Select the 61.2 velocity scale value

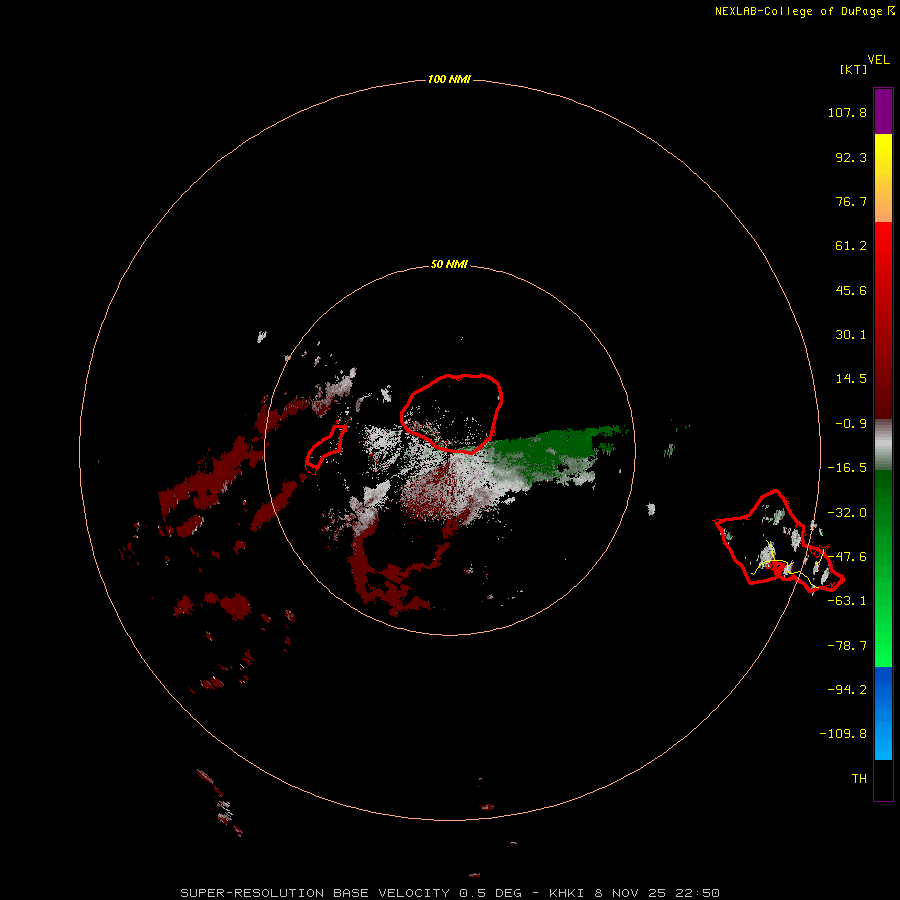[x=851, y=246]
